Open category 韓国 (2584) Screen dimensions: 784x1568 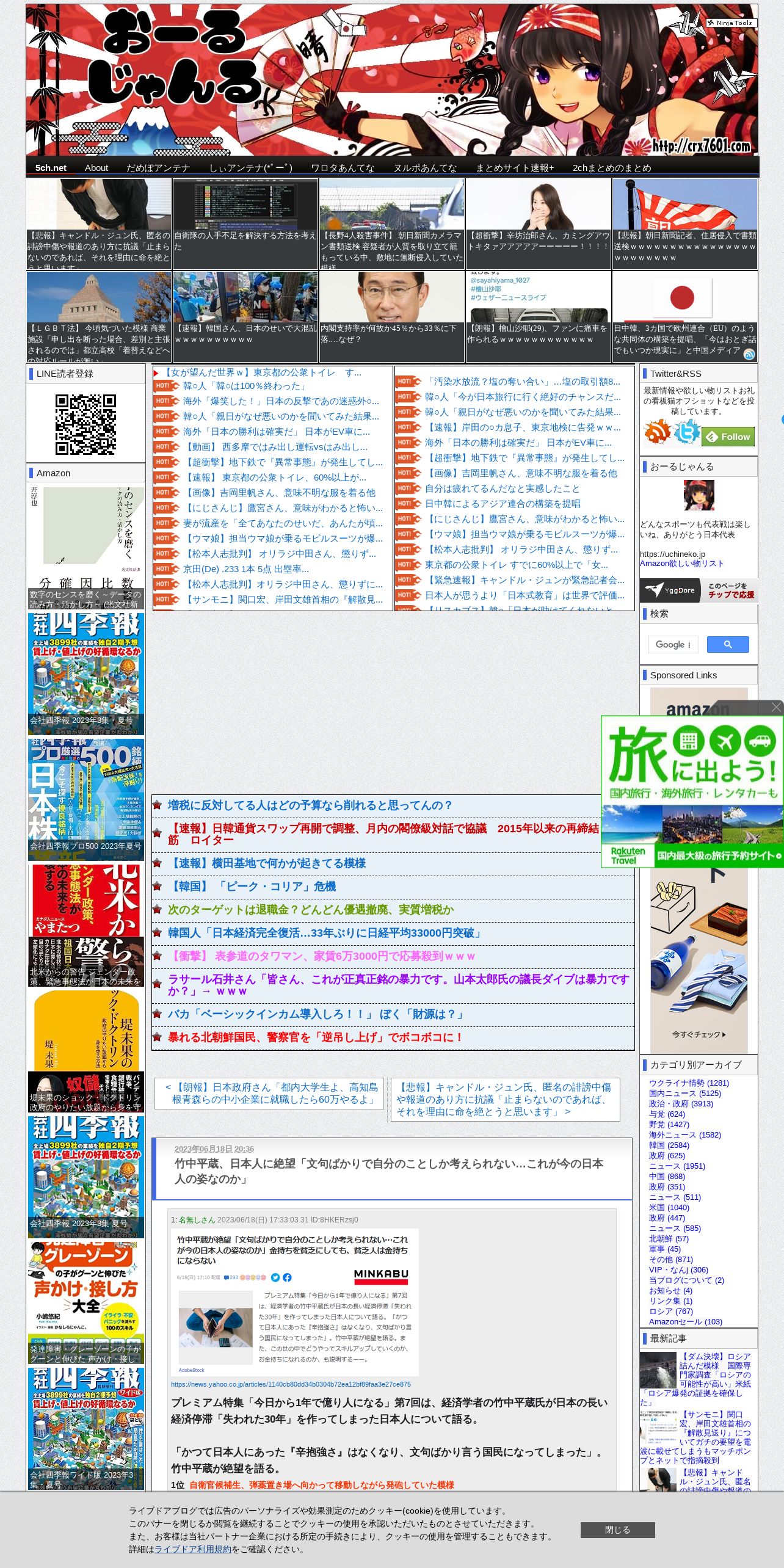669,1145
